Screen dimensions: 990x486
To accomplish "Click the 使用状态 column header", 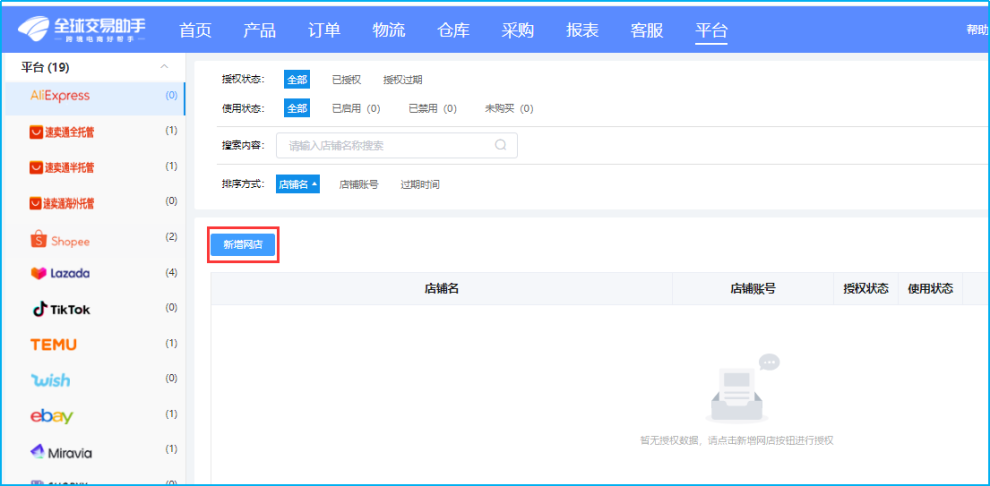I will [930, 289].
